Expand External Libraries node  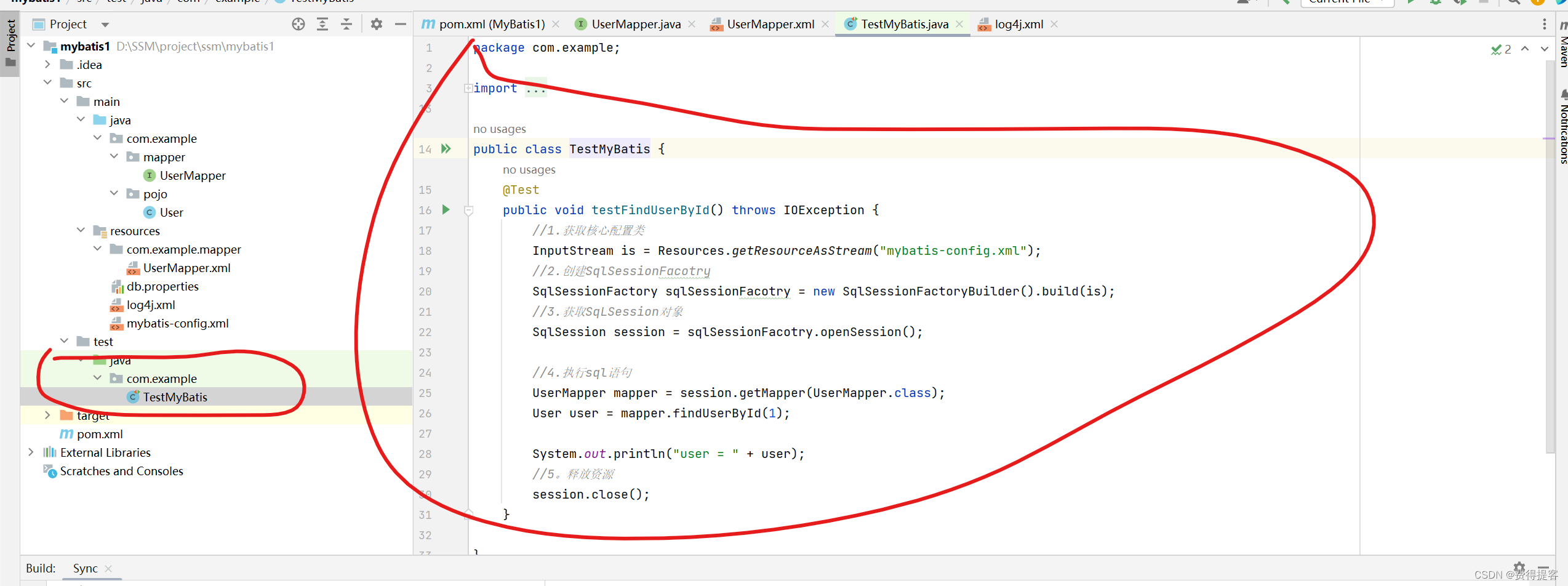coord(31,452)
